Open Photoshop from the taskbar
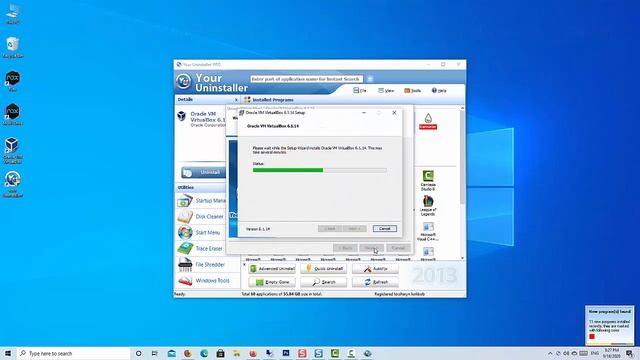Image resolution: width=640 pixels, height=360 pixels. coord(286,353)
